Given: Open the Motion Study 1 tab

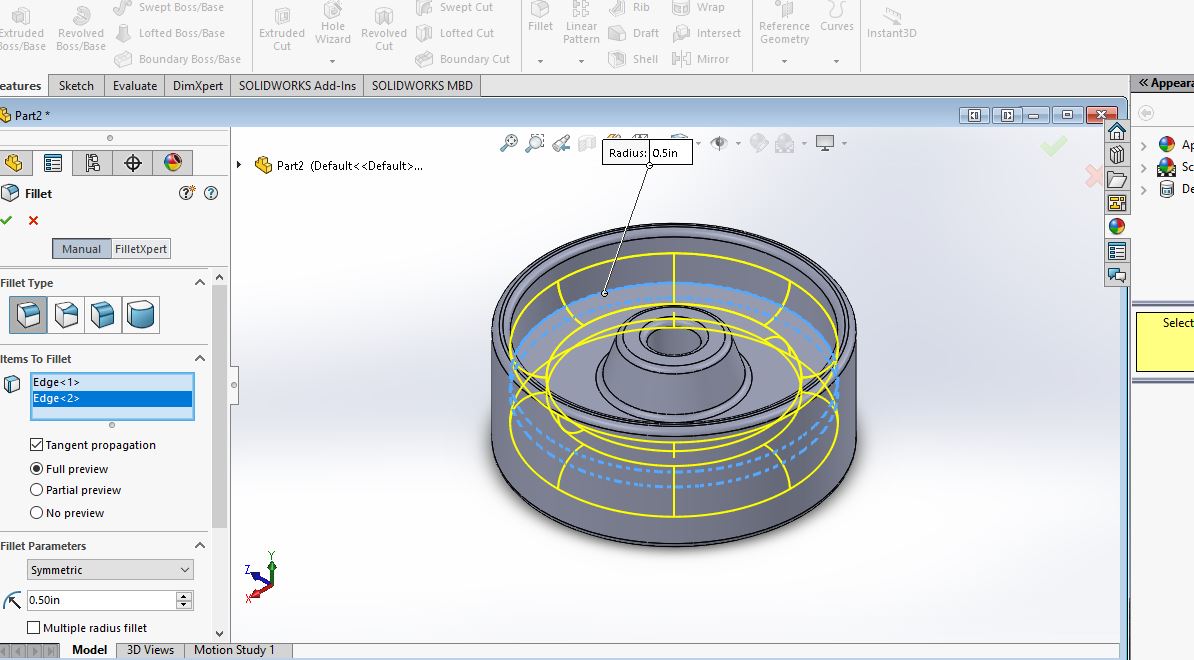Looking at the screenshot, I should tap(234, 650).
